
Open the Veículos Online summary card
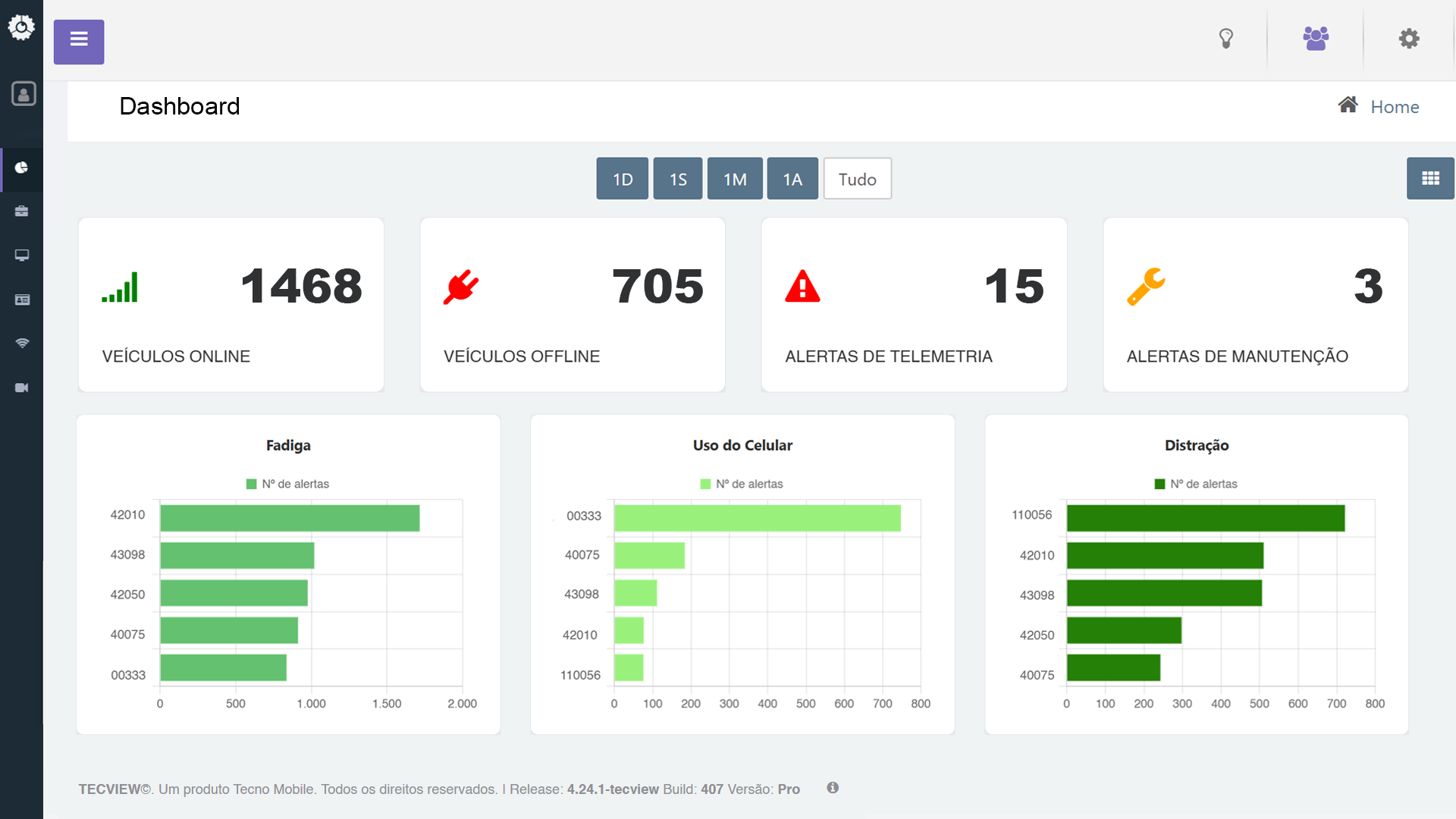pos(231,303)
